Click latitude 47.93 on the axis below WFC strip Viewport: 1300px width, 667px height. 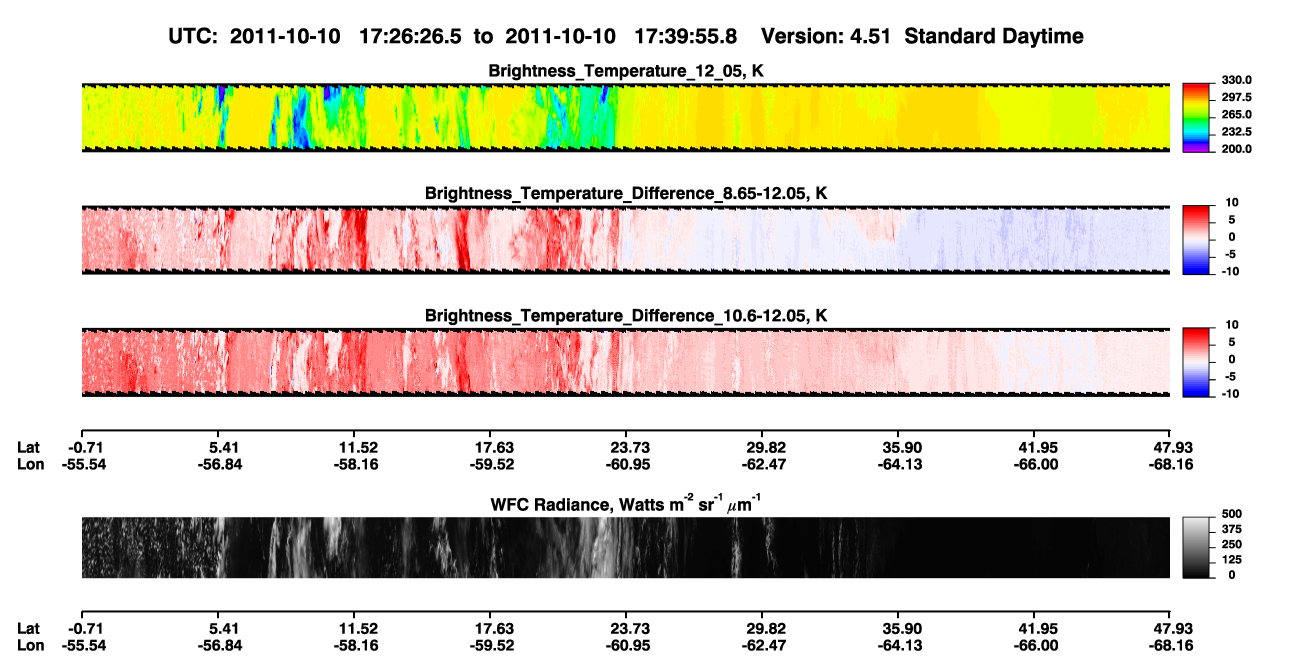1173,628
